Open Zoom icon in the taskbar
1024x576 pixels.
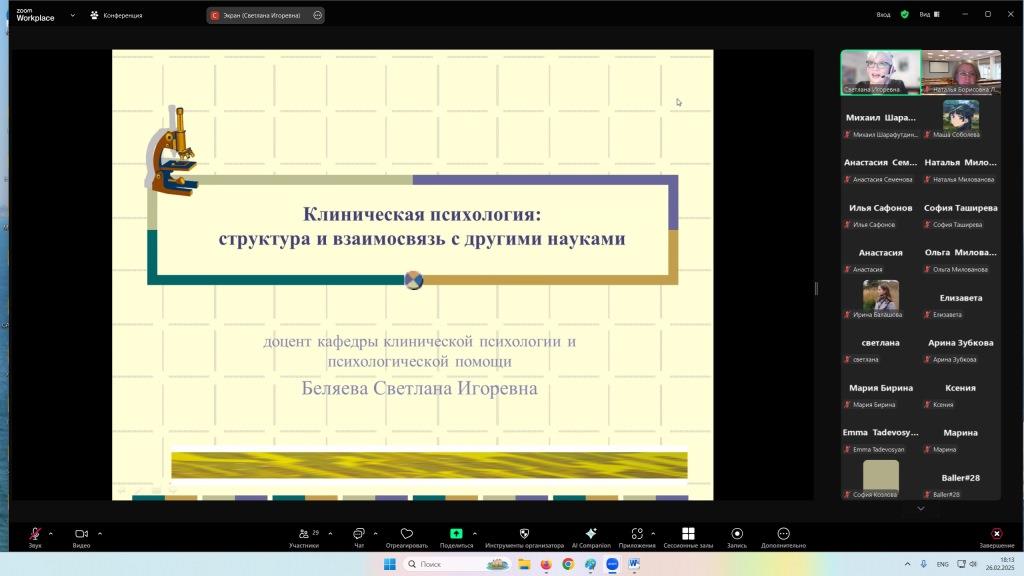pyautogui.click(x=612, y=564)
